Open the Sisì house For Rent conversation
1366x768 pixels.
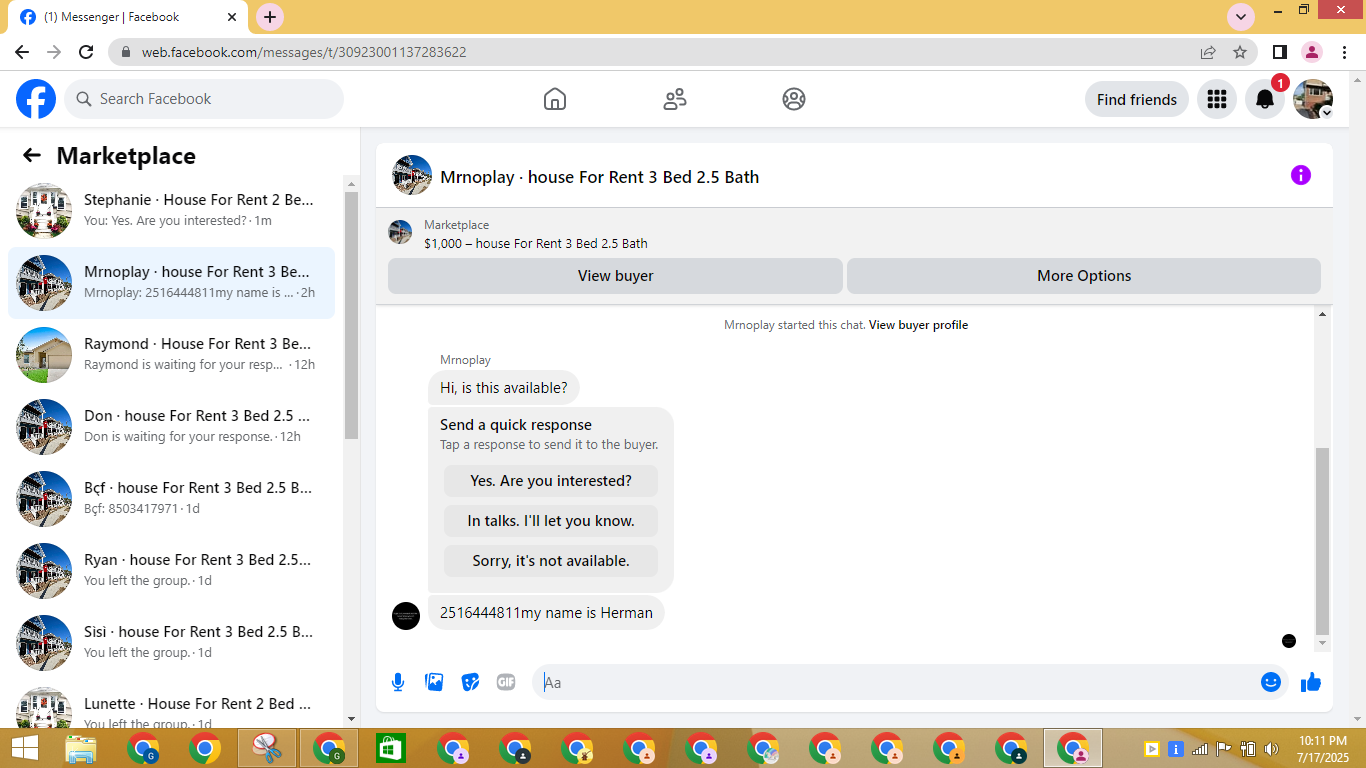click(x=171, y=643)
